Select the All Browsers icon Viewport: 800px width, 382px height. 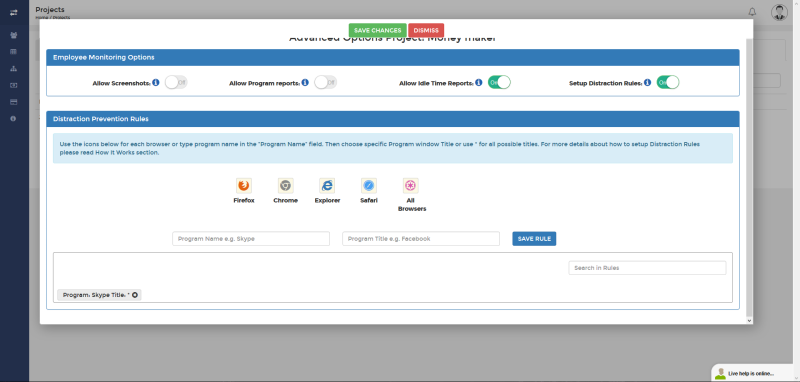[411, 186]
